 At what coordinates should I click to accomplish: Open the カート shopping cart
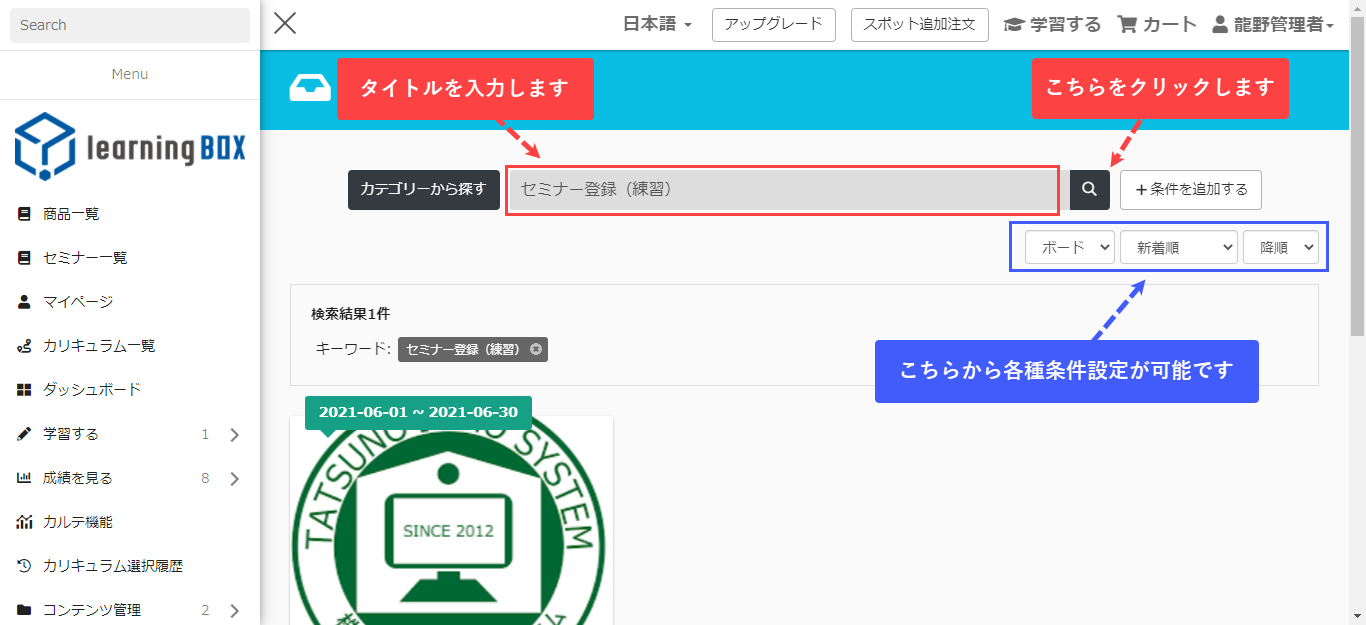1156,25
